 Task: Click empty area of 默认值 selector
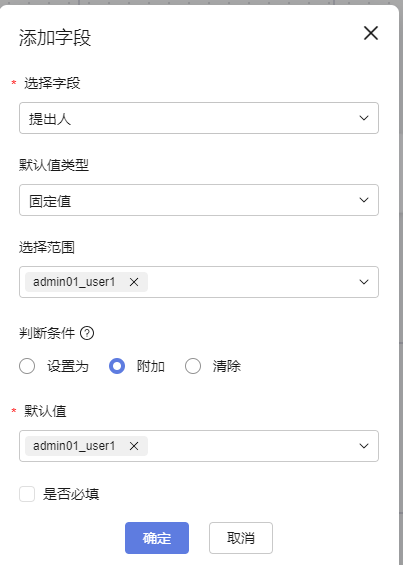(x=252, y=446)
